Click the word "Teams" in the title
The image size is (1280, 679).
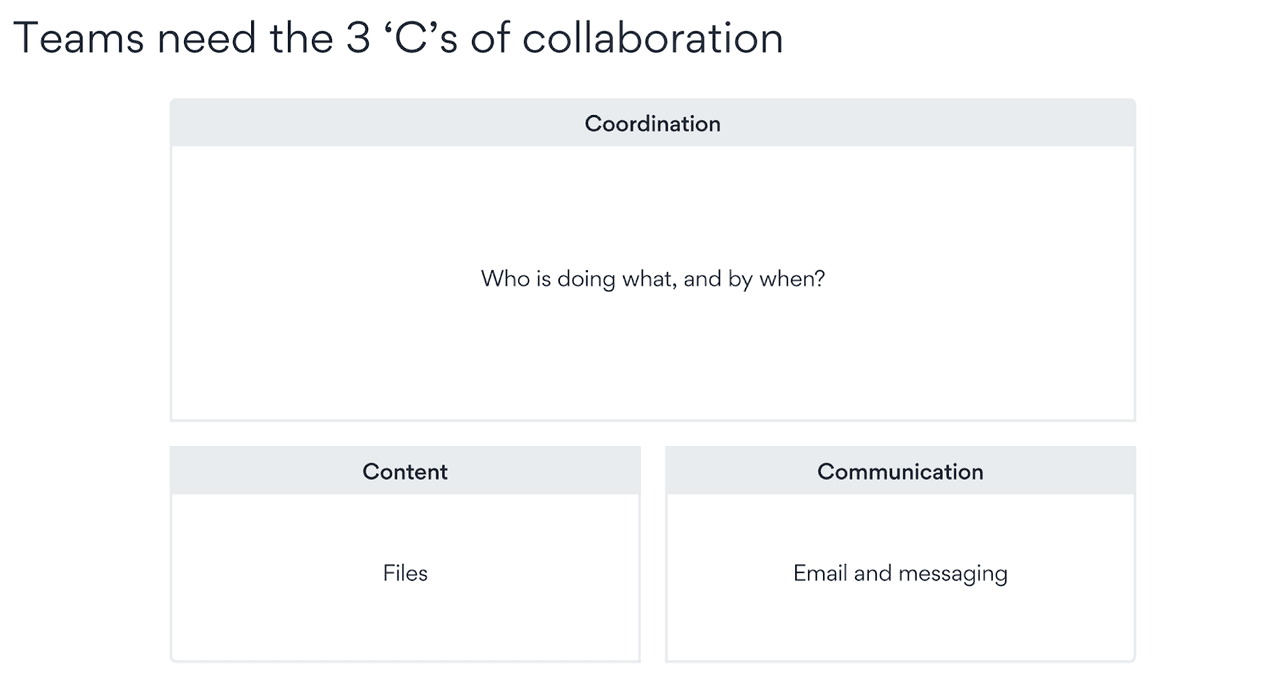point(79,38)
